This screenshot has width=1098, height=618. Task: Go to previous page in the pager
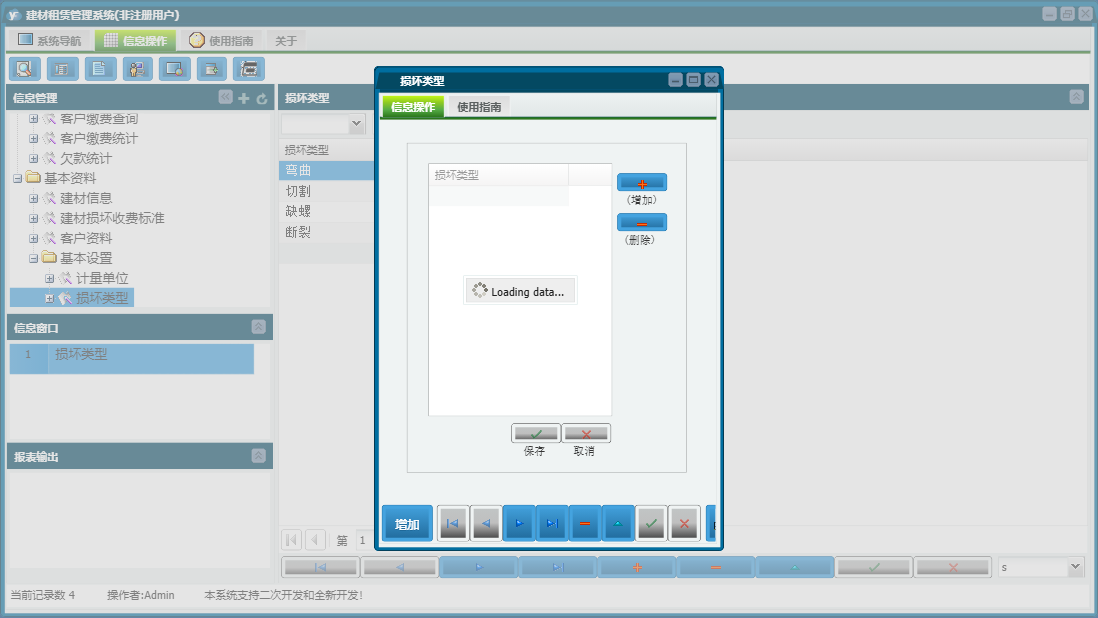(316, 540)
